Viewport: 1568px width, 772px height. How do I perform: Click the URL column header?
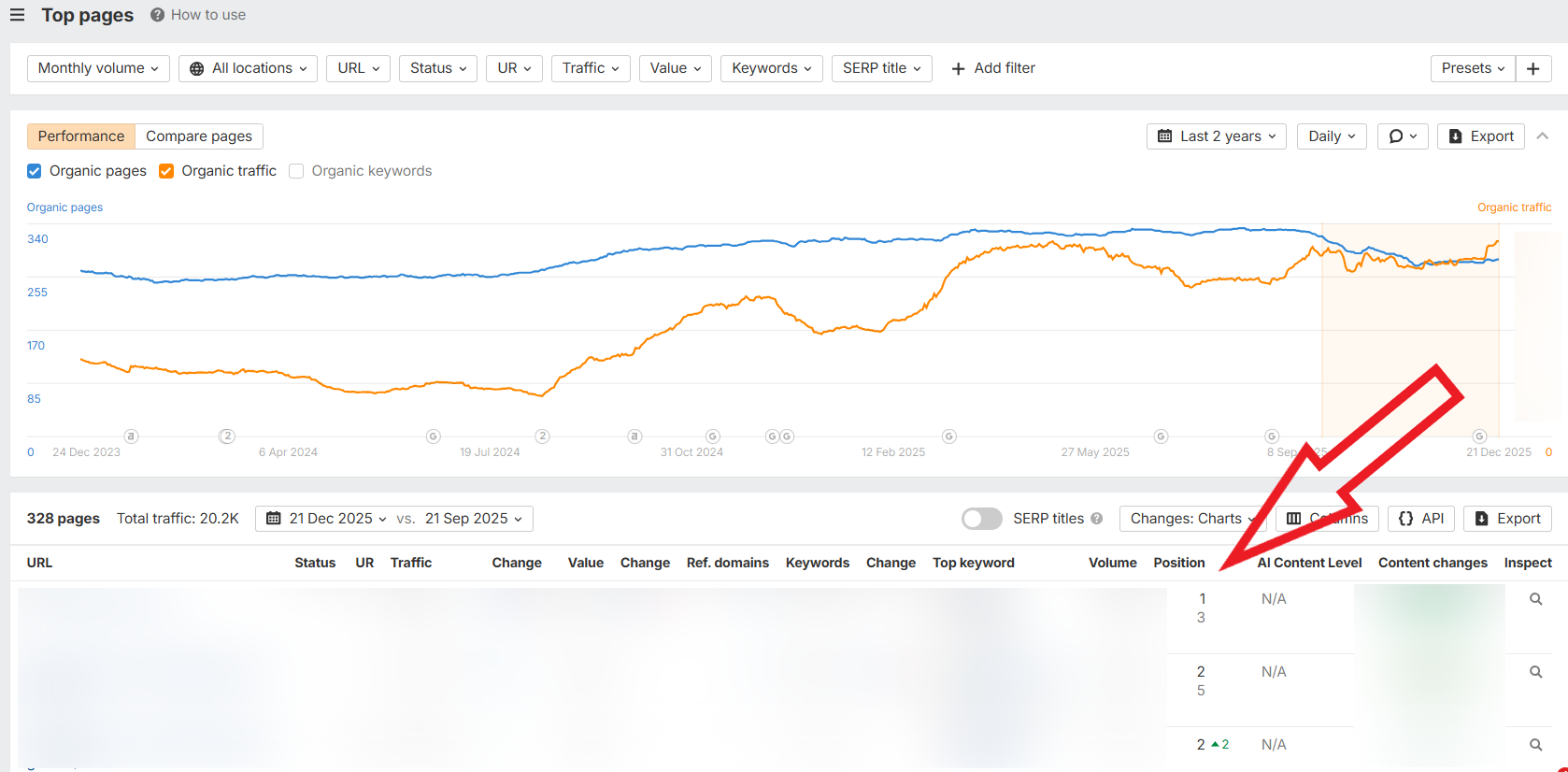pyautogui.click(x=39, y=563)
